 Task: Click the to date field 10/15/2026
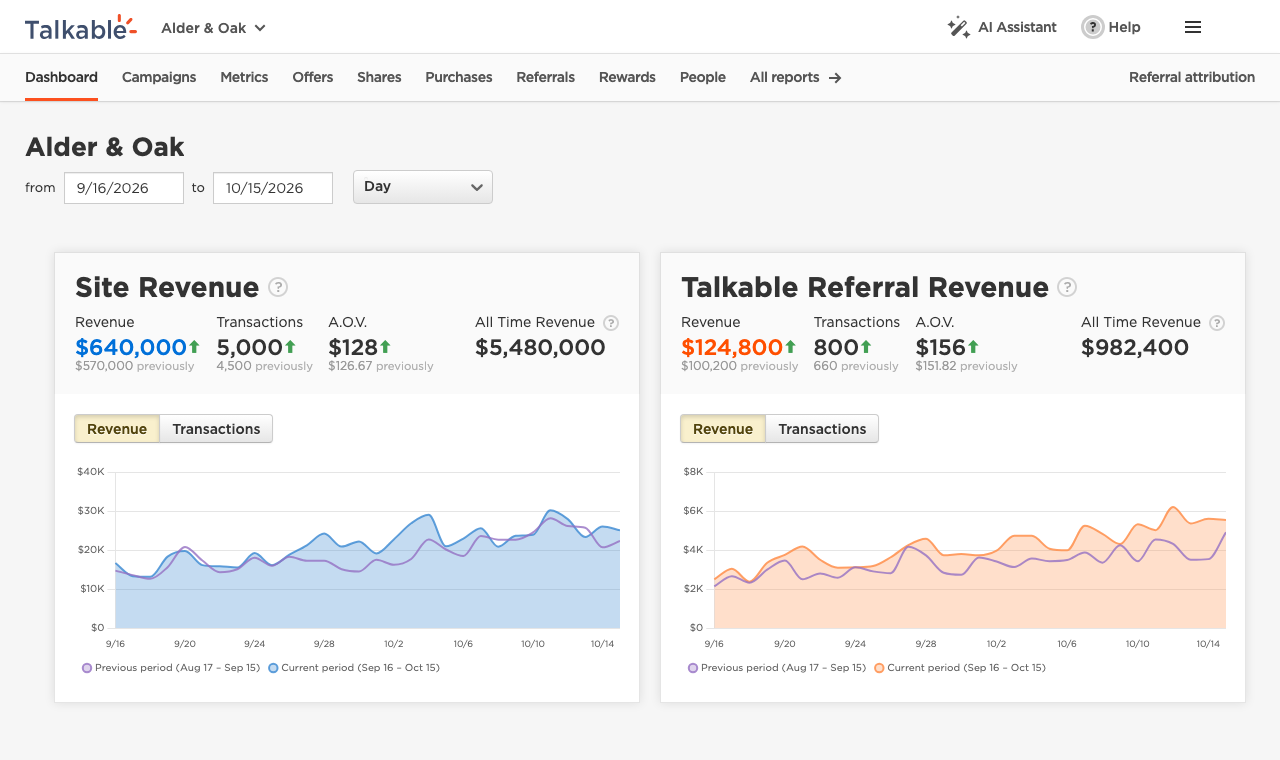click(273, 188)
